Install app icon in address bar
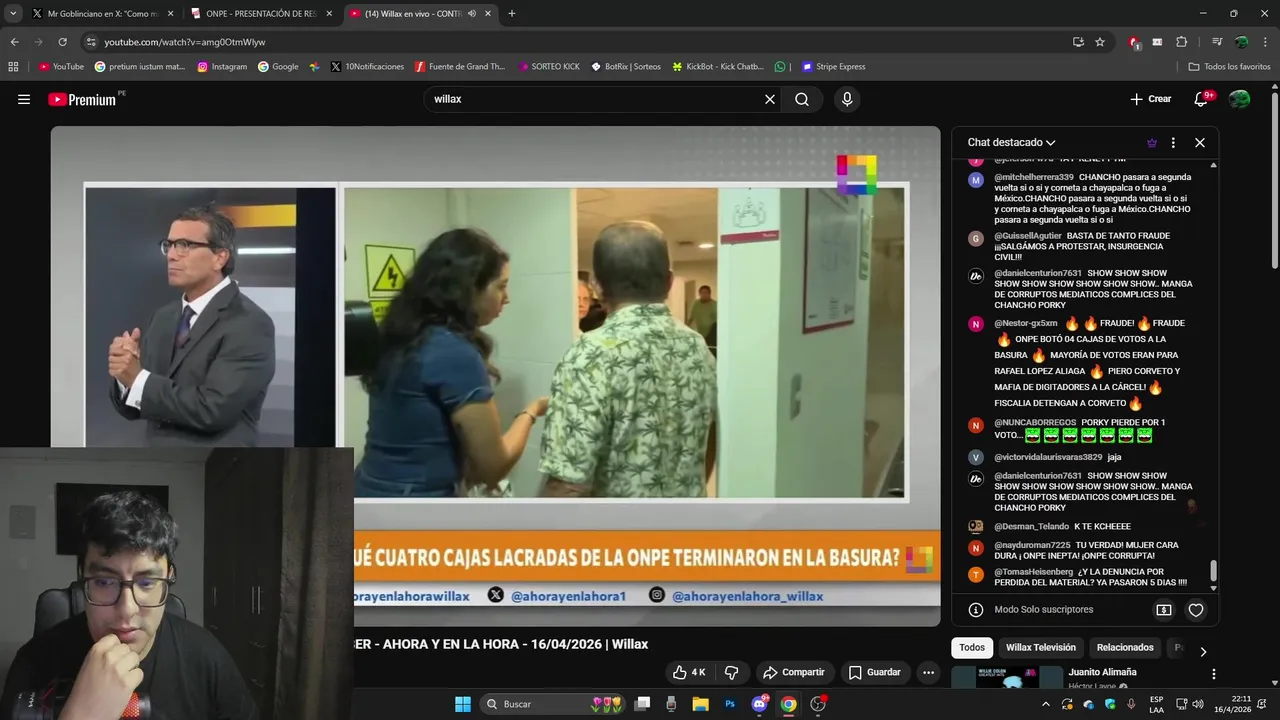The height and width of the screenshot is (720, 1280). 1078,42
